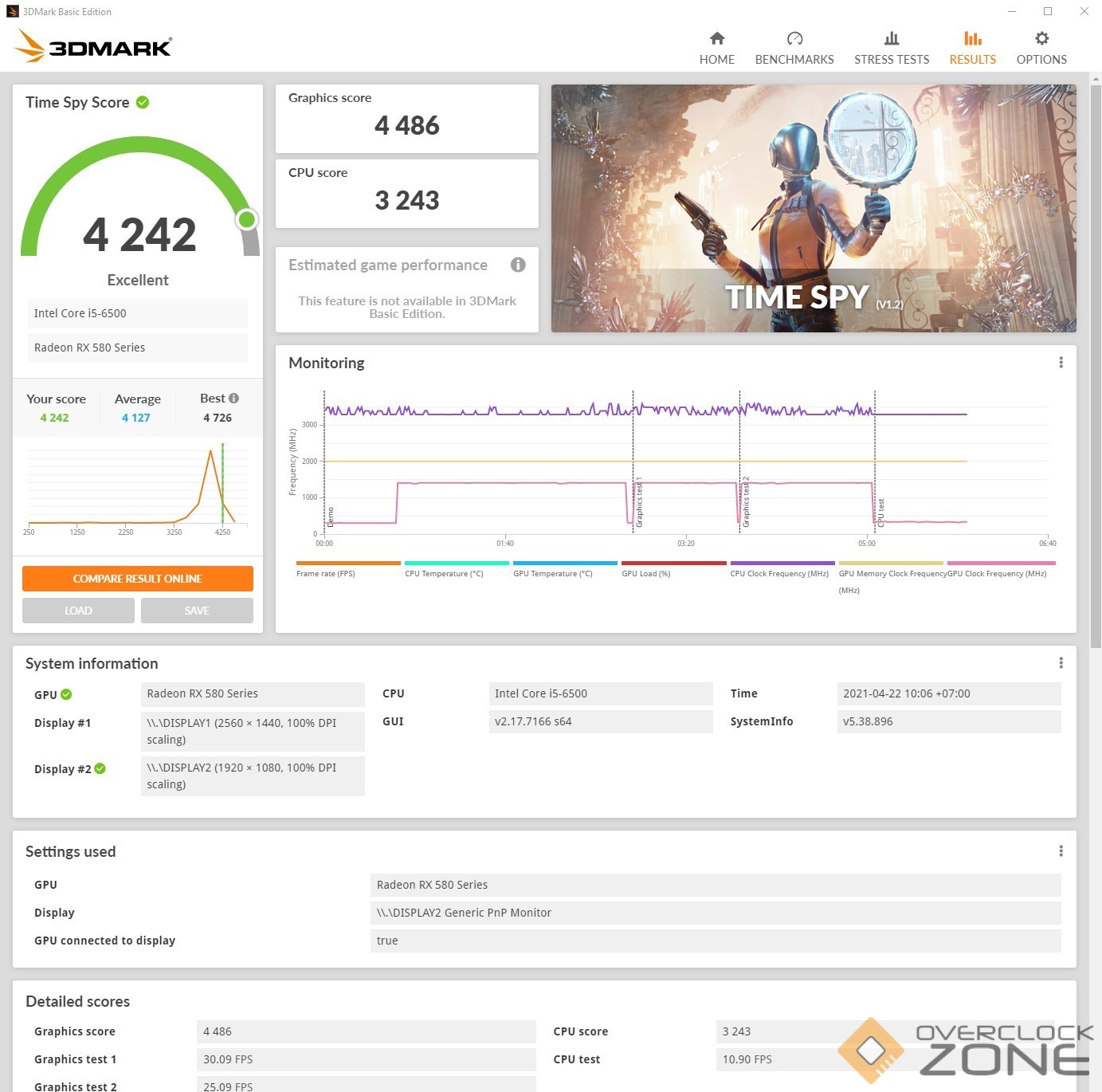Click green check beside Time Spy Score

tap(143, 102)
